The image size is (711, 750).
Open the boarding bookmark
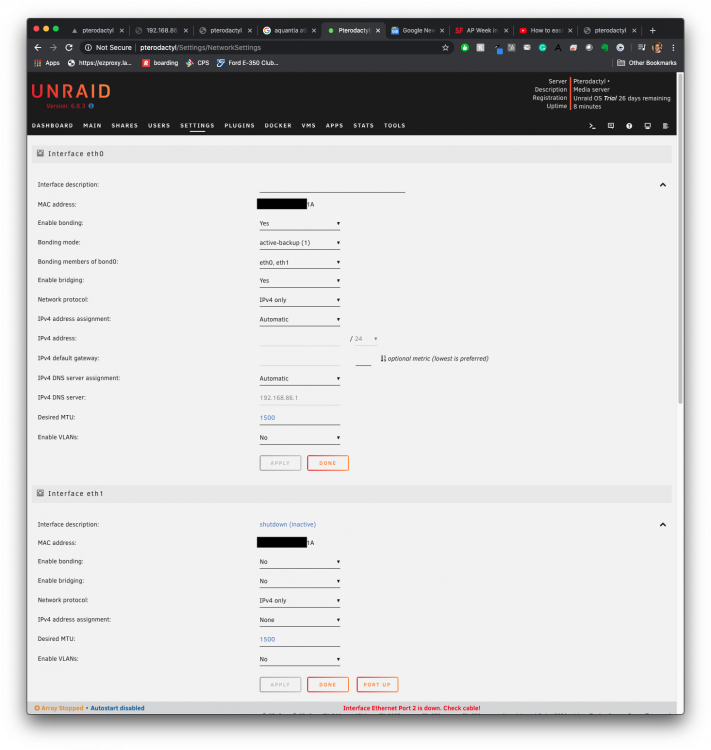click(160, 63)
